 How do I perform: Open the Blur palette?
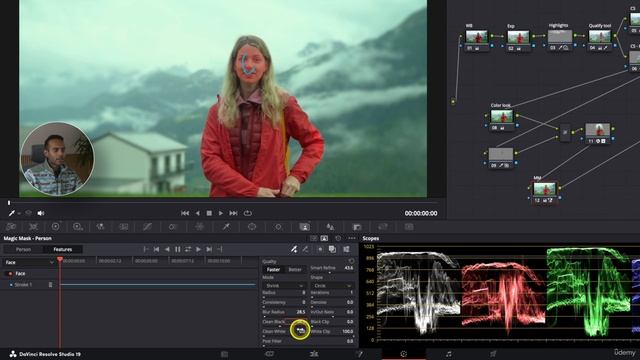point(330,227)
